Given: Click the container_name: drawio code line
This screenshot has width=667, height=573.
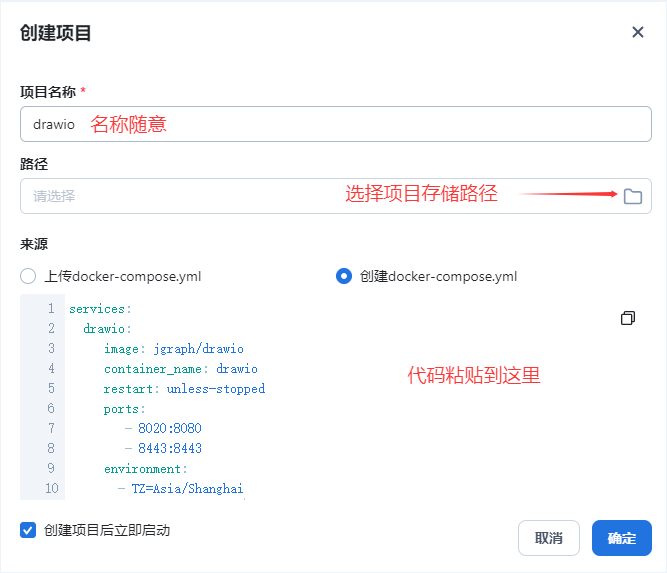Looking at the screenshot, I should [x=180, y=369].
